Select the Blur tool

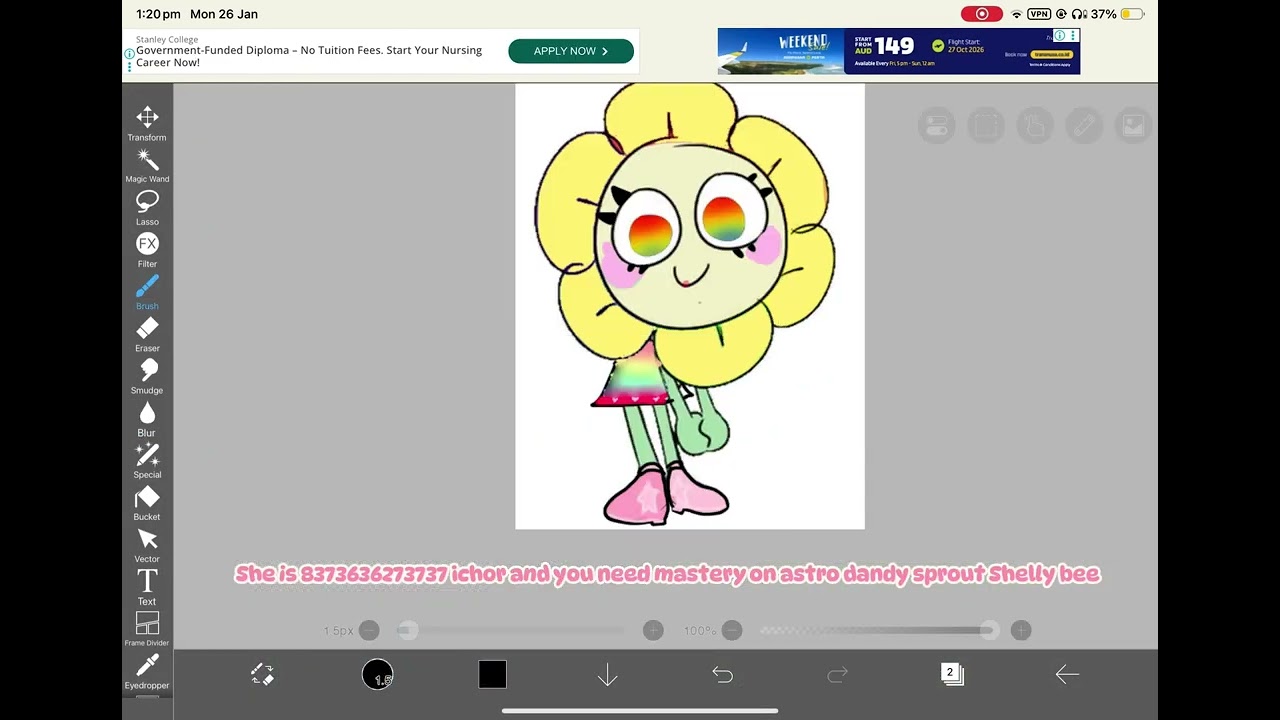coord(147,419)
